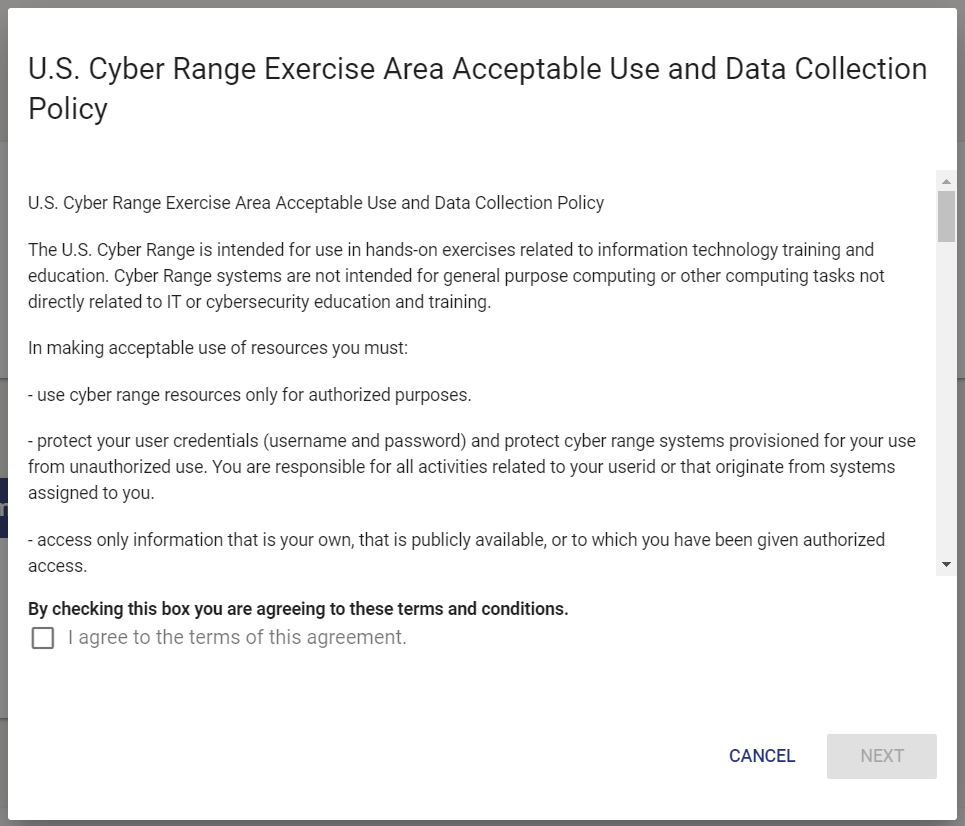Screen dimensions: 965x826
Task: Click the line starting 'education. Cyber Range systems'
Action: click(x=456, y=276)
